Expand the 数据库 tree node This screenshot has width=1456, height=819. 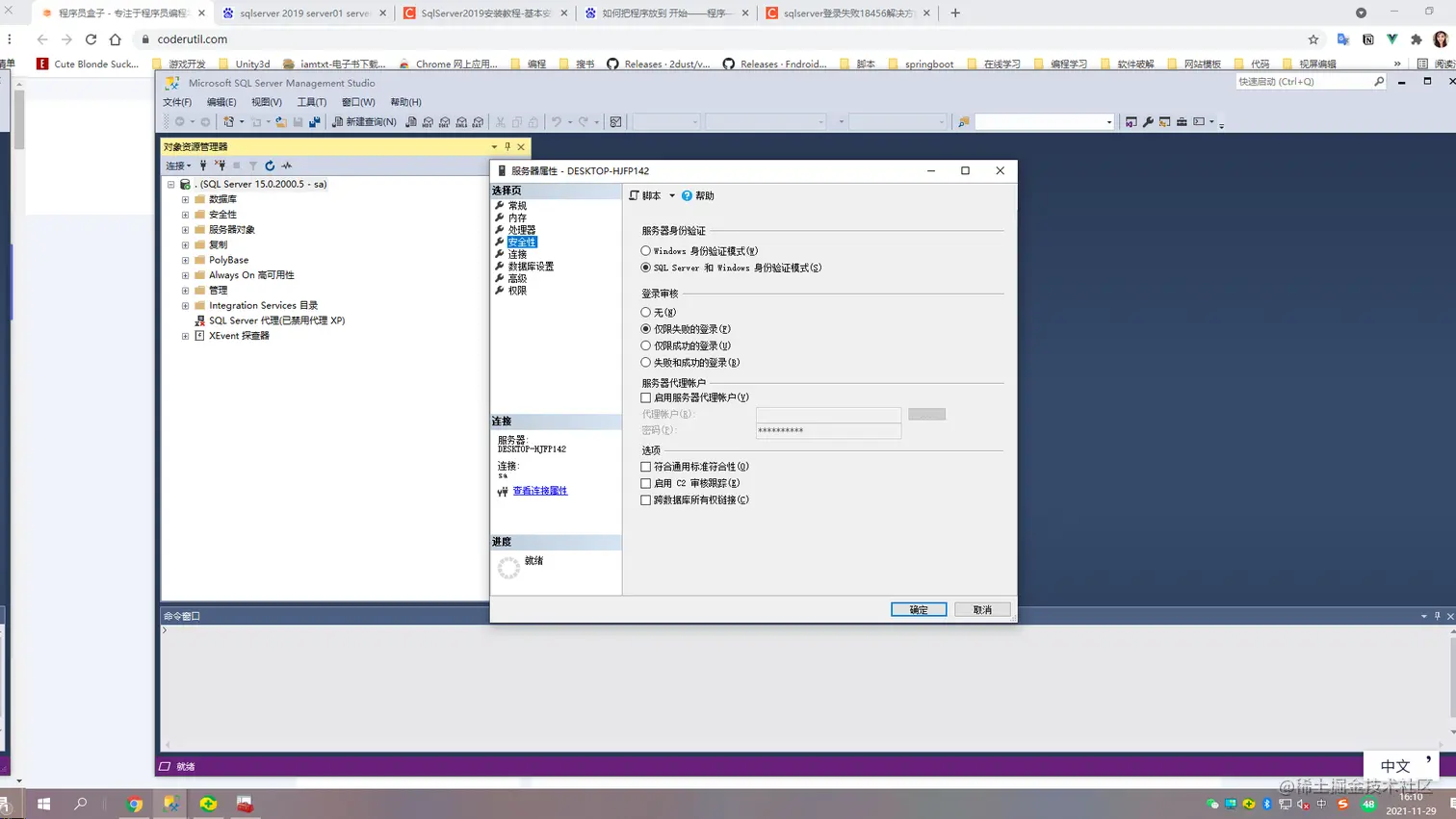pos(186,199)
